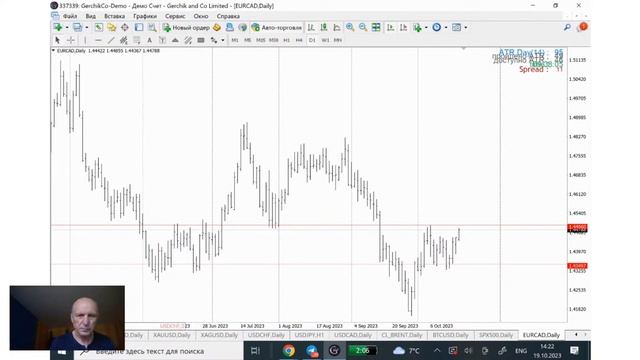Open the Periods clock icon

[437, 27]
